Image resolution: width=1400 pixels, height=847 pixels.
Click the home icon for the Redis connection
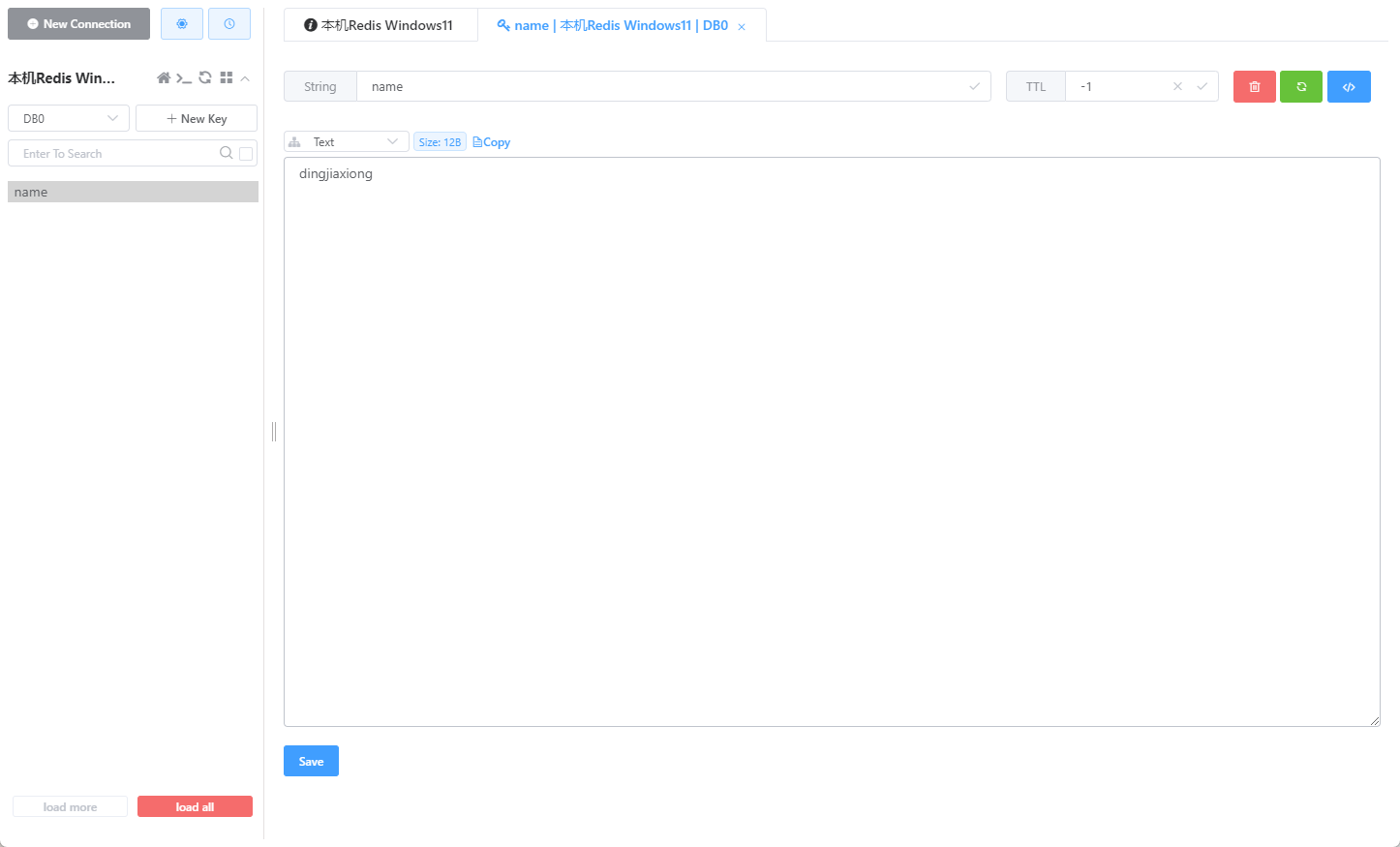coord(163,77)
